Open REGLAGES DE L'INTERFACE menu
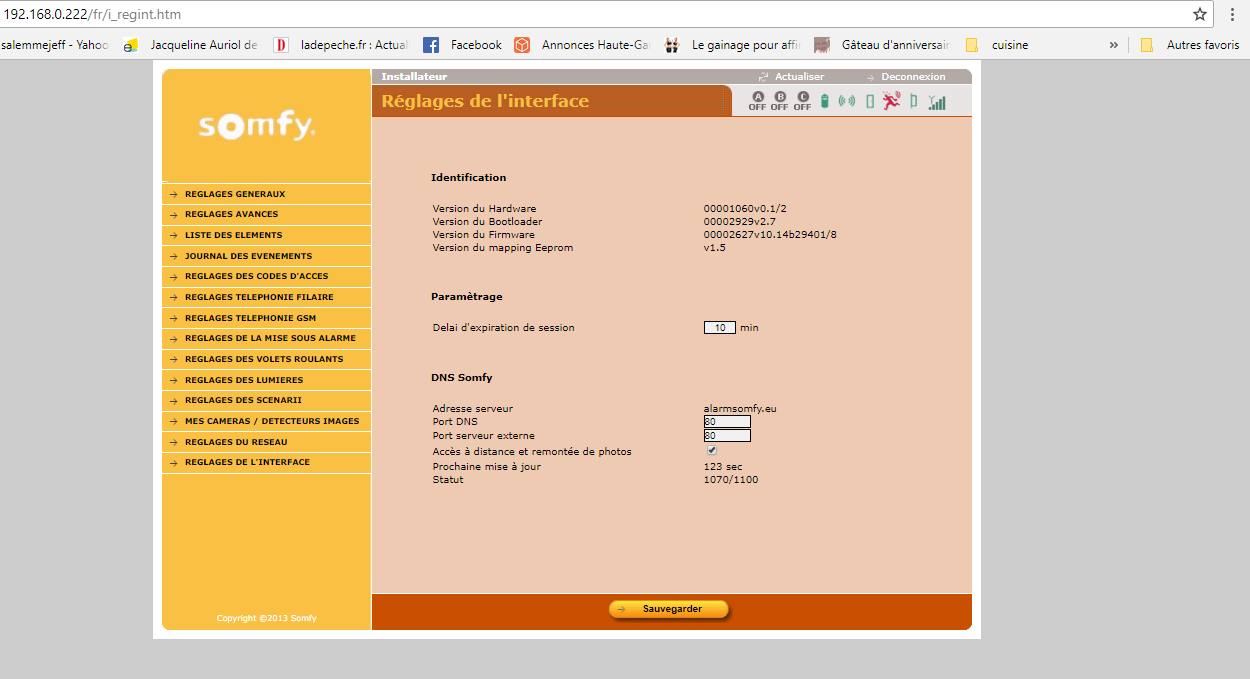The width and height of the screenshot is (1250, 679). [x=266, y=462]
